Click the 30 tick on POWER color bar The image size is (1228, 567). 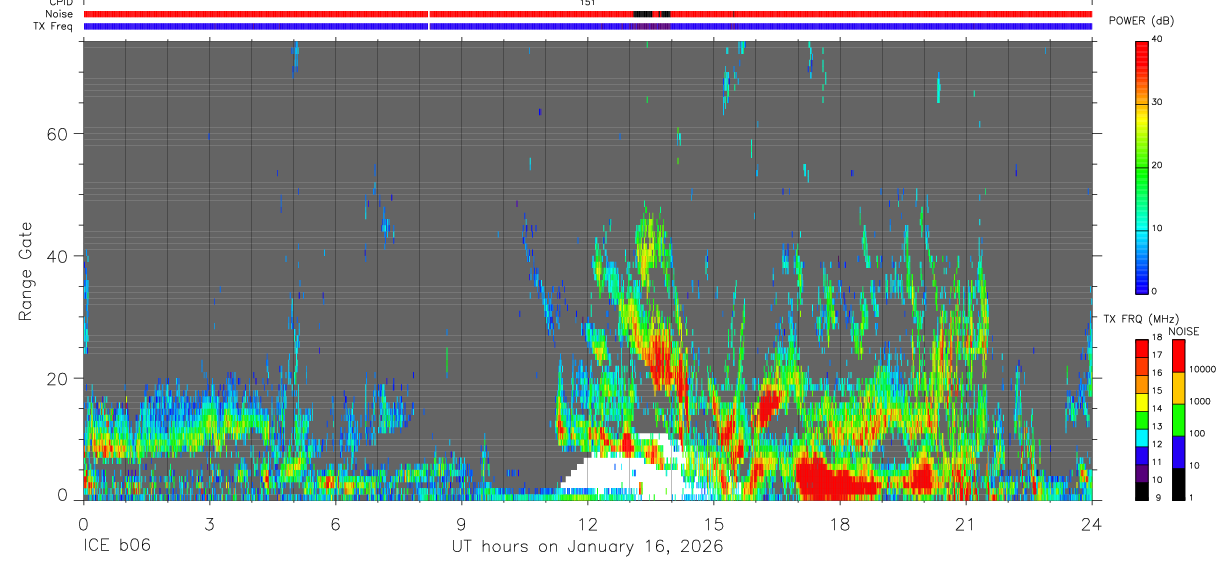click(x=1157, y=102)
